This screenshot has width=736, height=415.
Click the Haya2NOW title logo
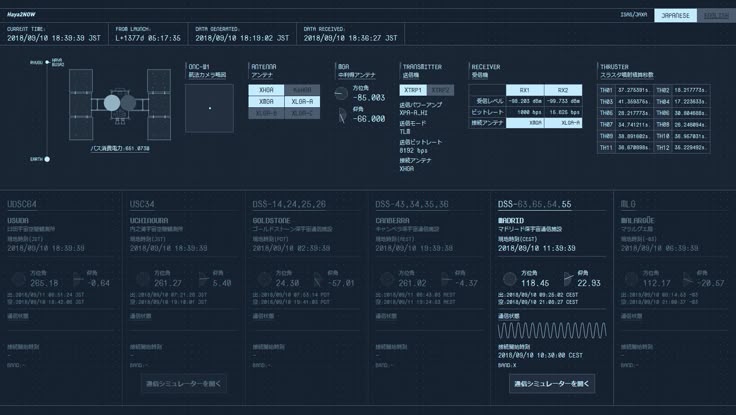(21, 15)
